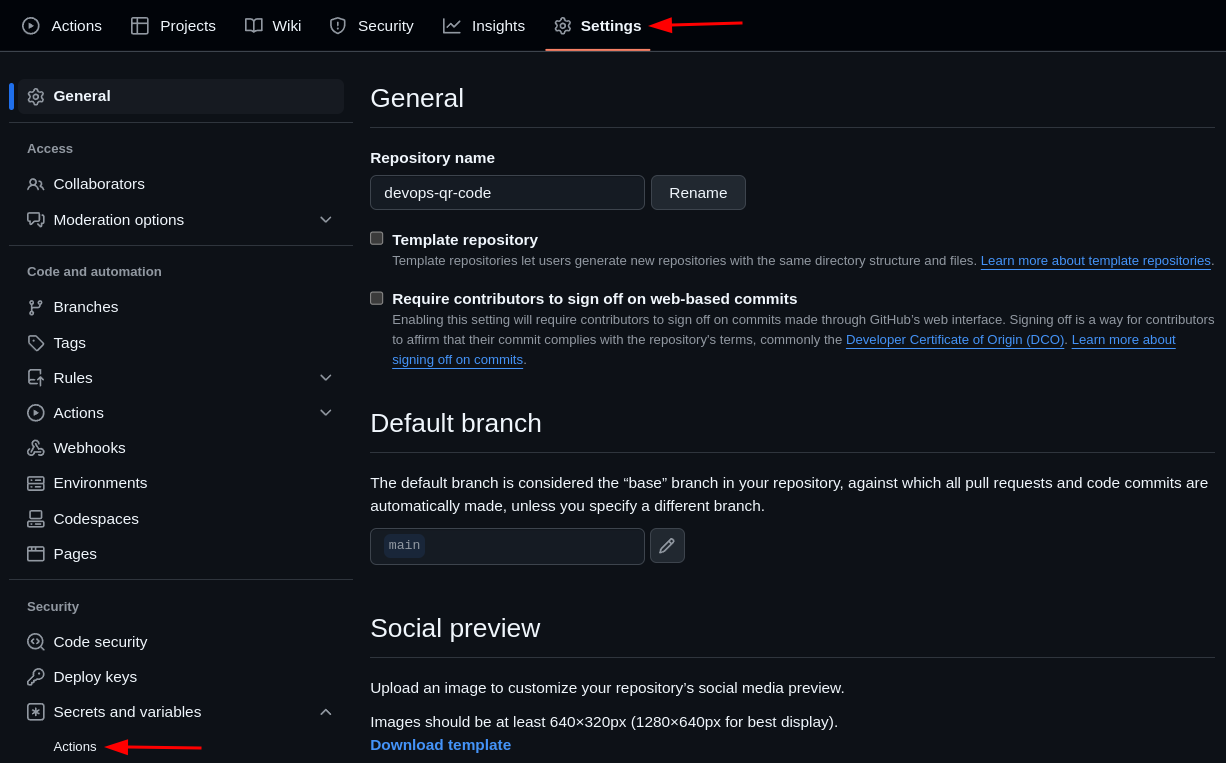Click the Webhooks icon
The width and height of the screenshot is (1226, 763).
tap(36, 448)
